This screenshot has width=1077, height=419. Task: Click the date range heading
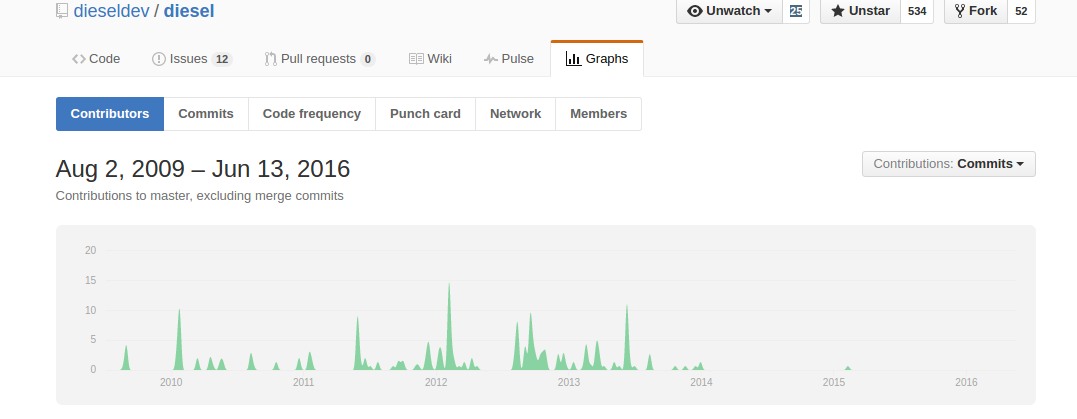point(203,168)
